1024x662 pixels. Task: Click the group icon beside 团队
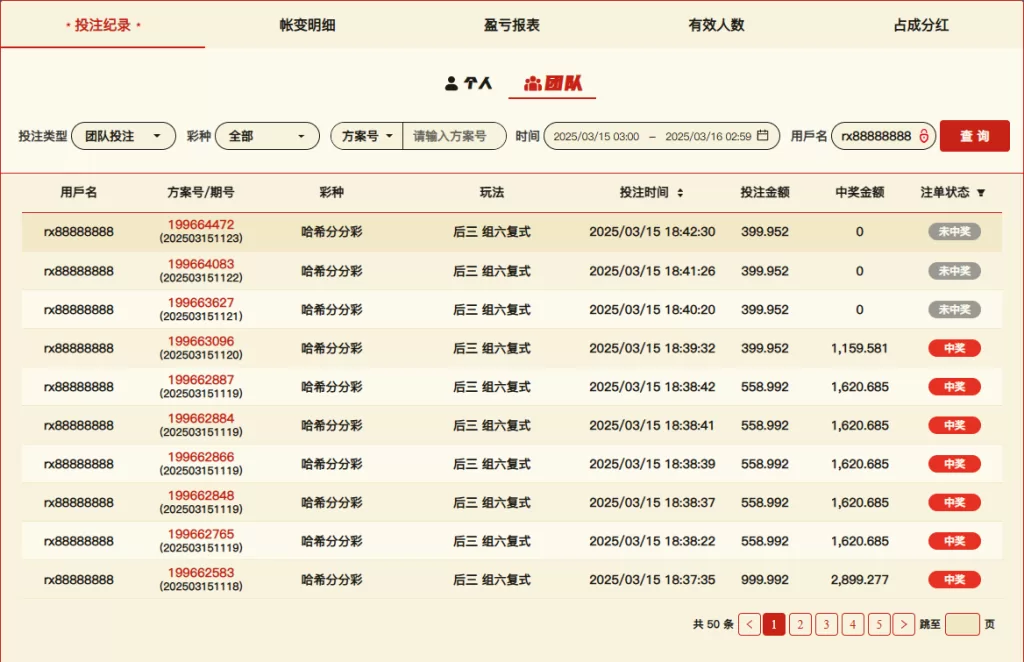[533, 84]
